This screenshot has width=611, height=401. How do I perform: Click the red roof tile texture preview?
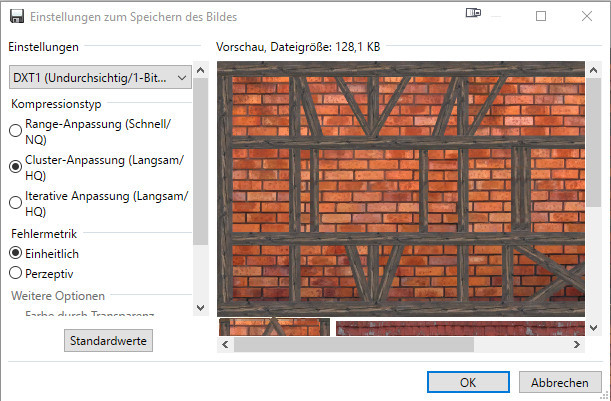[460, 329]
